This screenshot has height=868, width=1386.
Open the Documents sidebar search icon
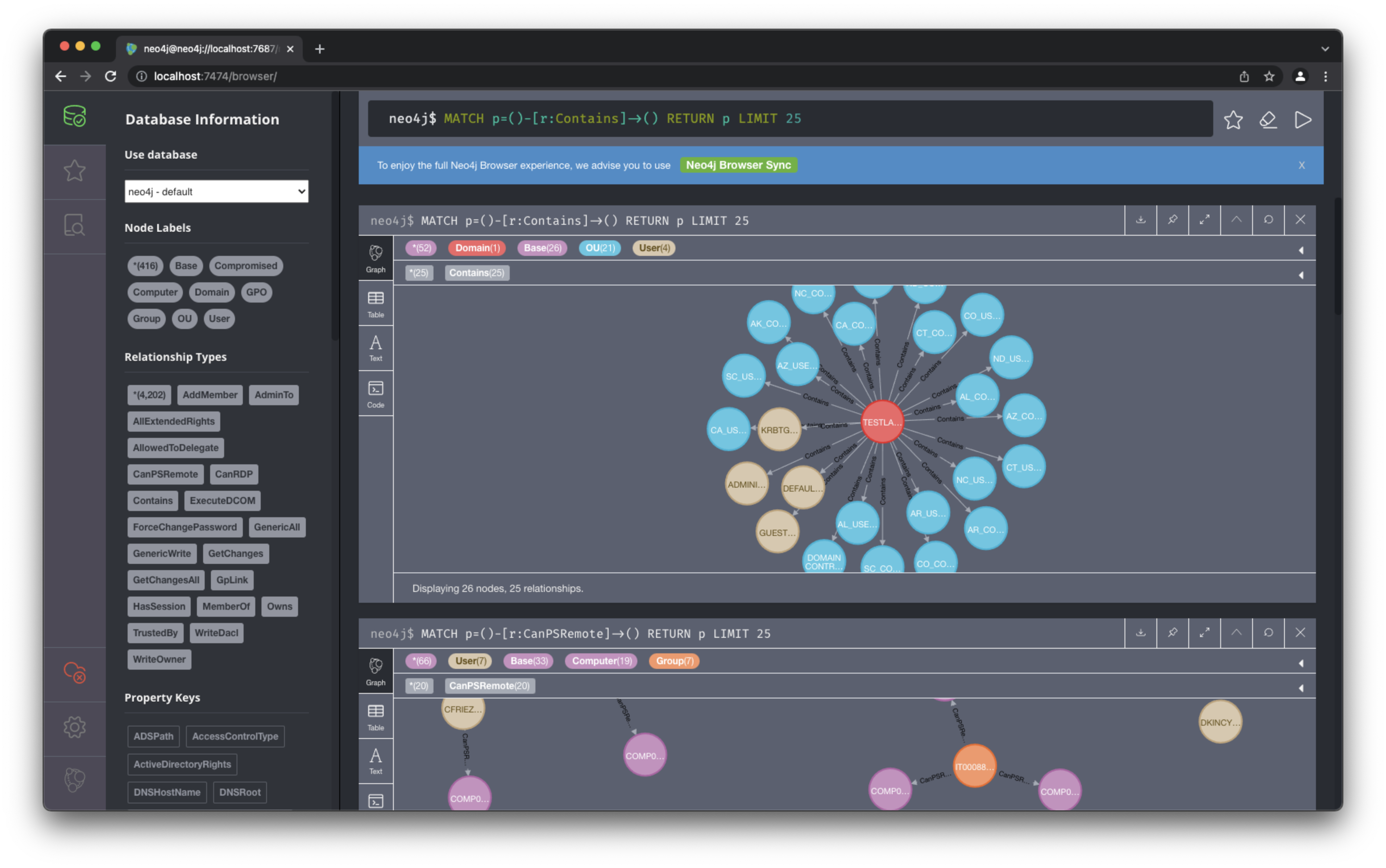tap(75, 225)
